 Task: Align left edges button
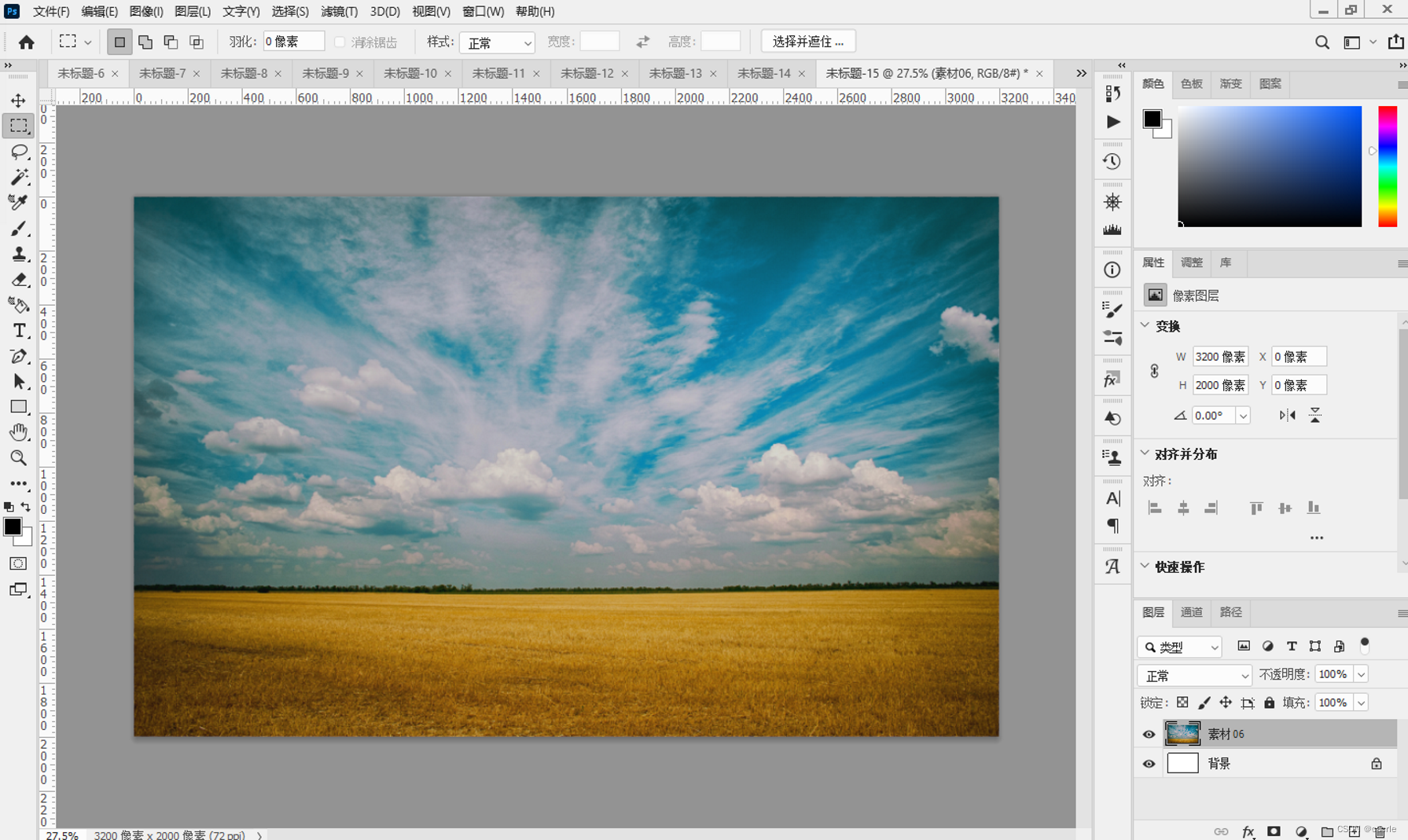click(1155, 508)
